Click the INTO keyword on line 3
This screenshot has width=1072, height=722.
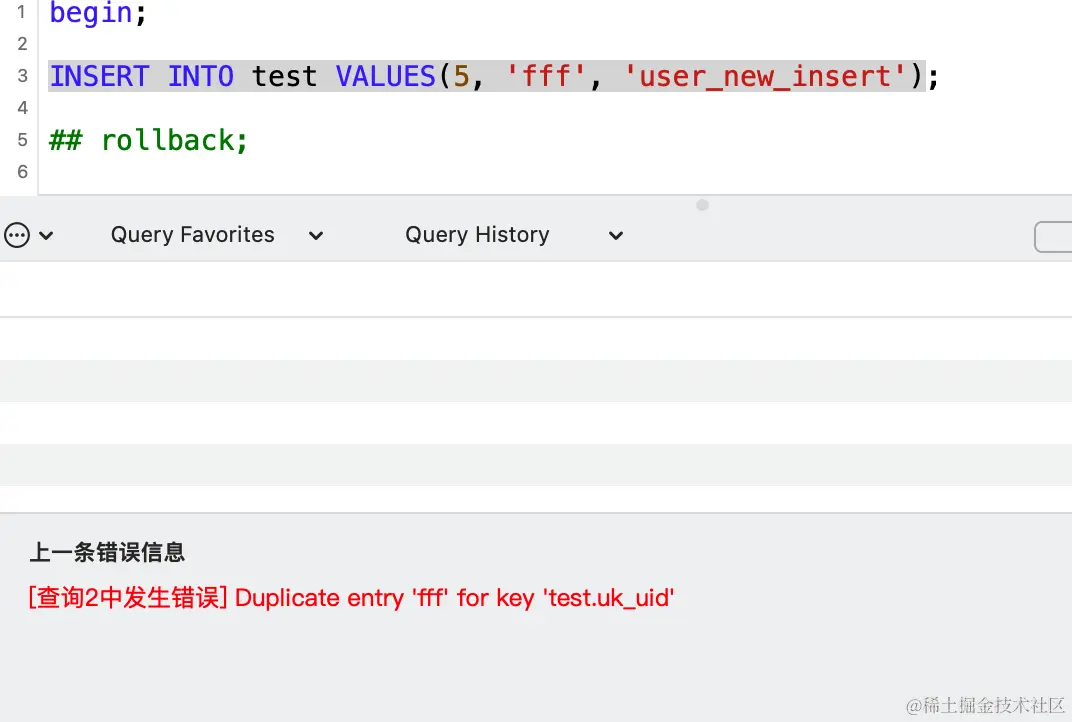pos(201,76)
